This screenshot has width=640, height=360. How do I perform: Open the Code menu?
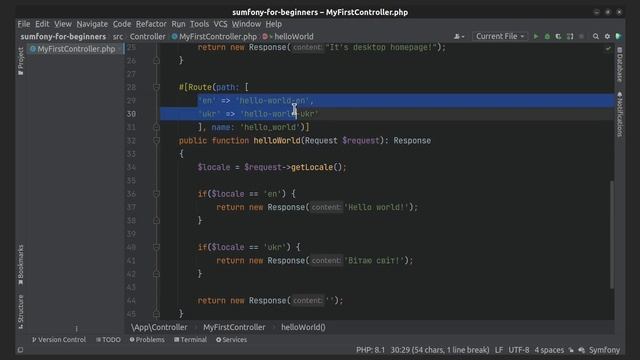click(x=122, y=24)
